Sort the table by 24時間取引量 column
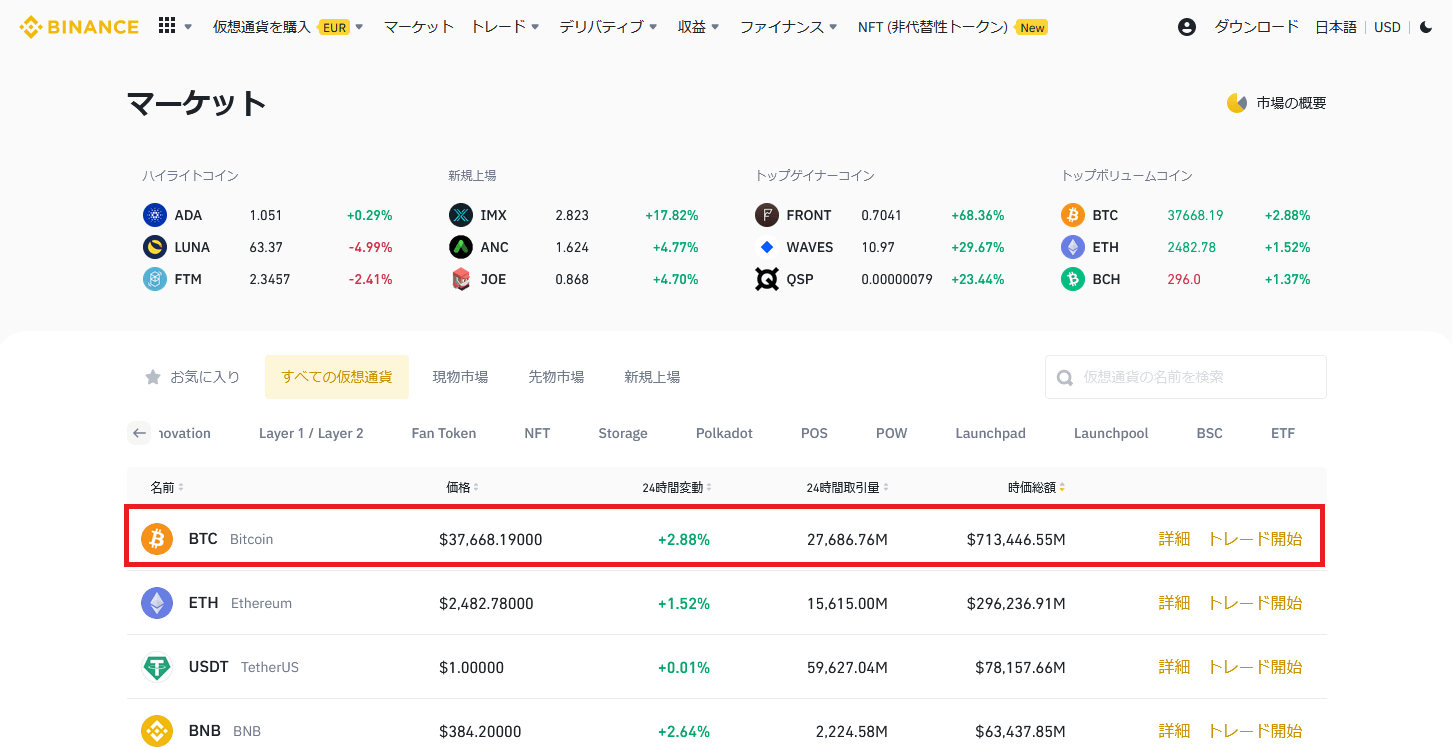Screen dimensions: 1452x747 pos(848,487)
